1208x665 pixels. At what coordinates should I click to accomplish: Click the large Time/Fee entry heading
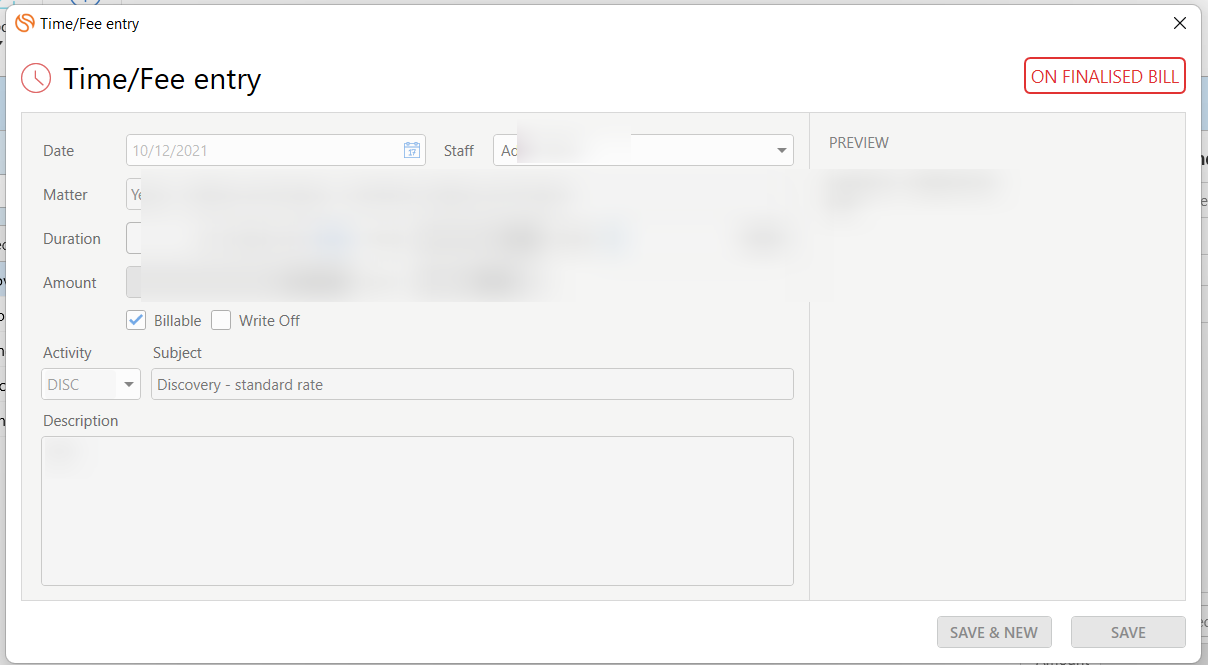tap(162, 79)
